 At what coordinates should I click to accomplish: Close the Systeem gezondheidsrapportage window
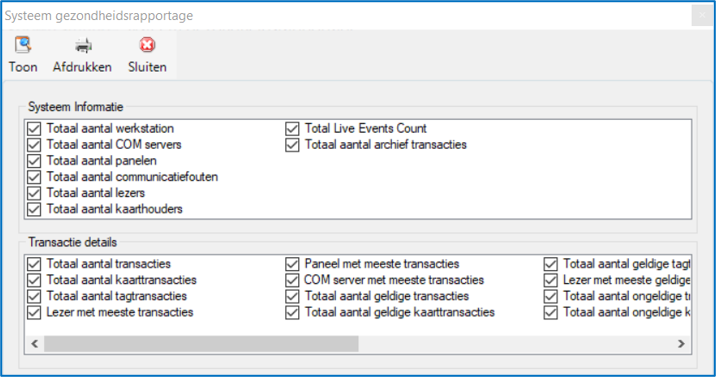pyautogui.click(x=702, y=16)
